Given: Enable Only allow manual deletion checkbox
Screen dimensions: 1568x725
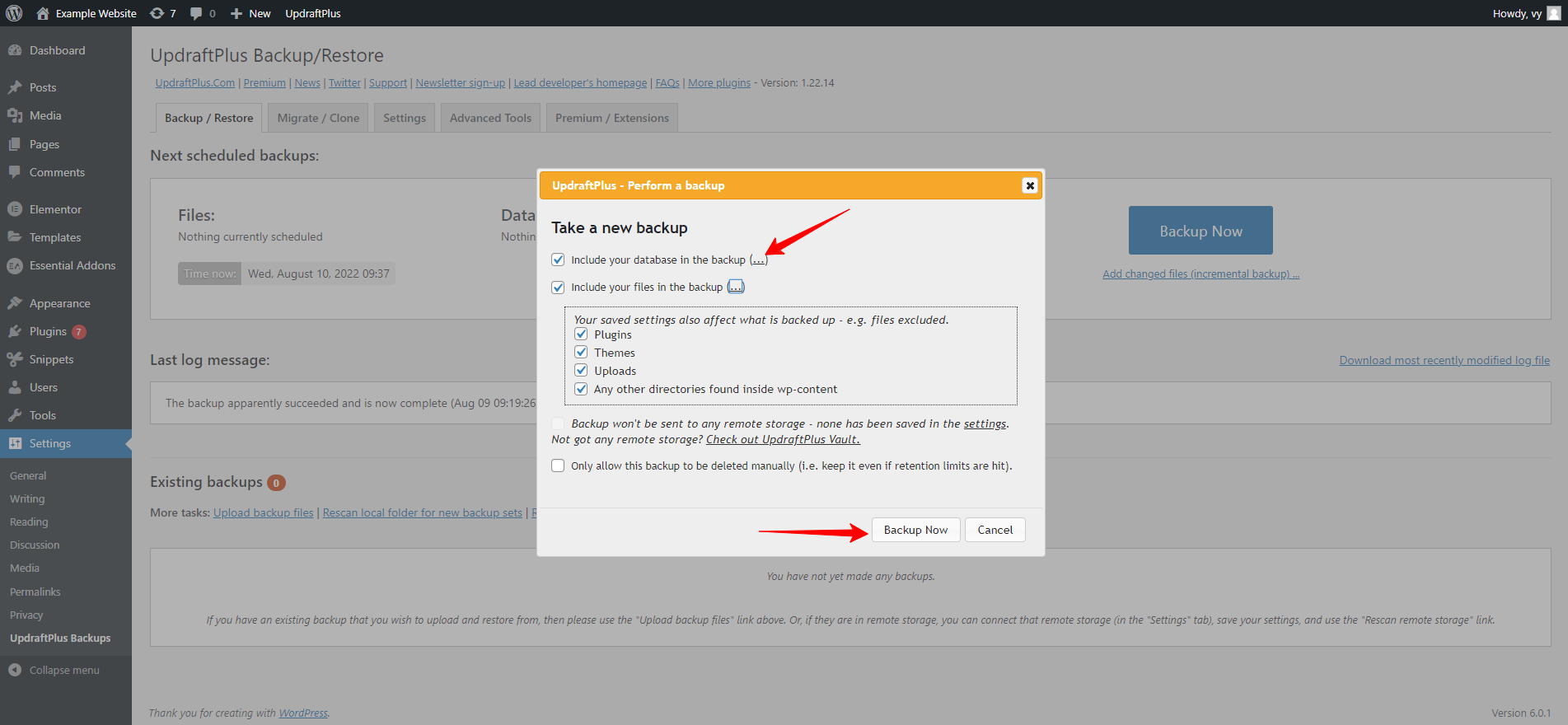Looking at the screenshot, I should click(x=558, y=465).
